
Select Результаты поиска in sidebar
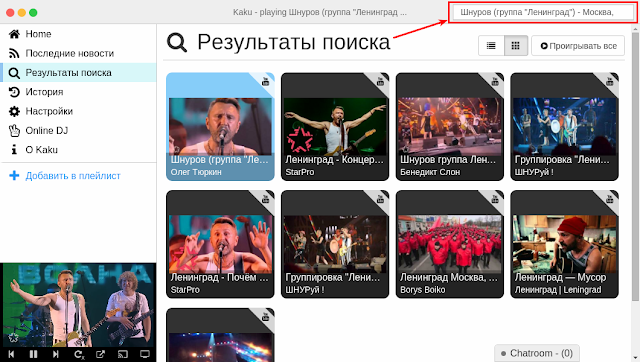pos(78,73)
